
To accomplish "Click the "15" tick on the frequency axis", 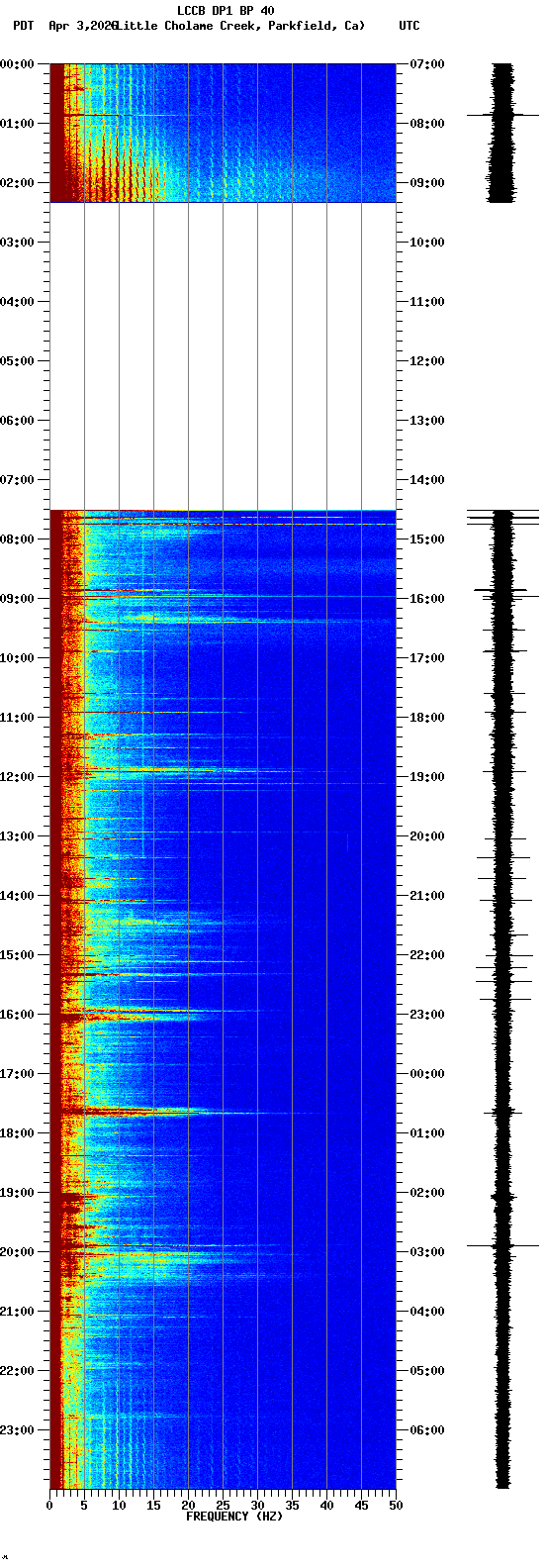I will coord(153,1506).
